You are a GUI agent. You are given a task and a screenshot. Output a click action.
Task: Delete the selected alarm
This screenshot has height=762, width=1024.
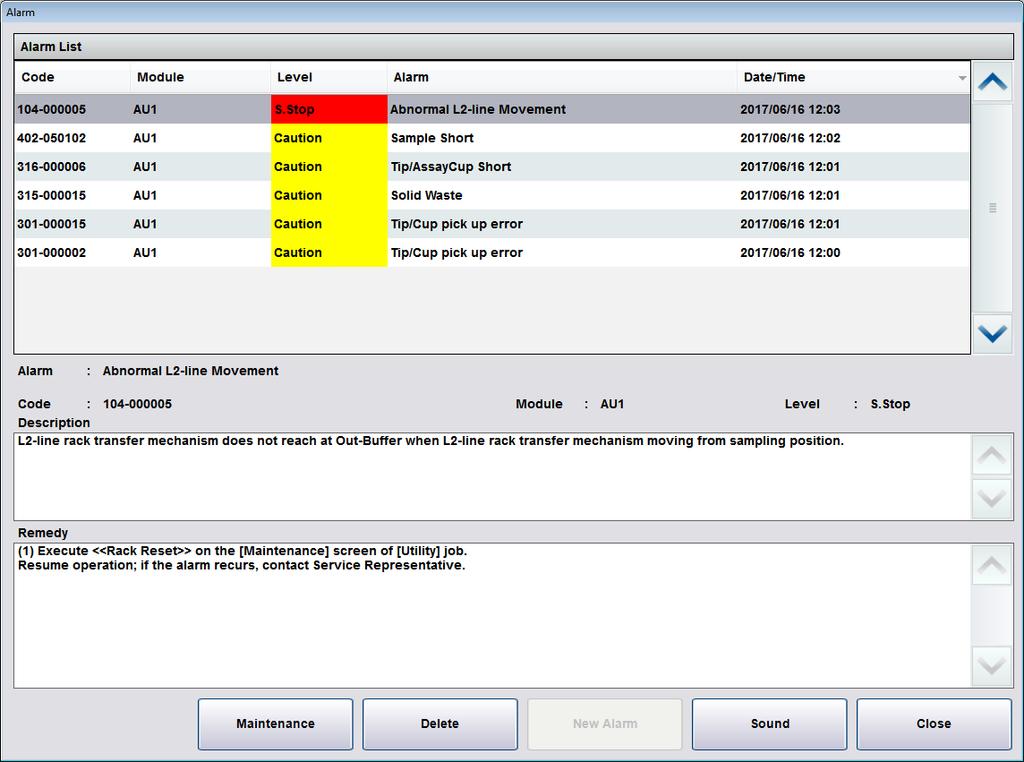(x=440, y=723)
